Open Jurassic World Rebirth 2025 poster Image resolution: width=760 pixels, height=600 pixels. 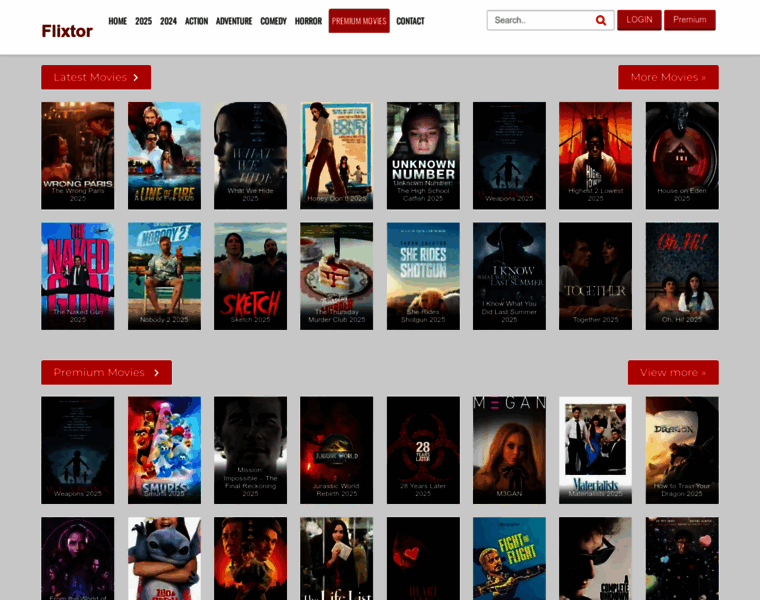[336, 450]
